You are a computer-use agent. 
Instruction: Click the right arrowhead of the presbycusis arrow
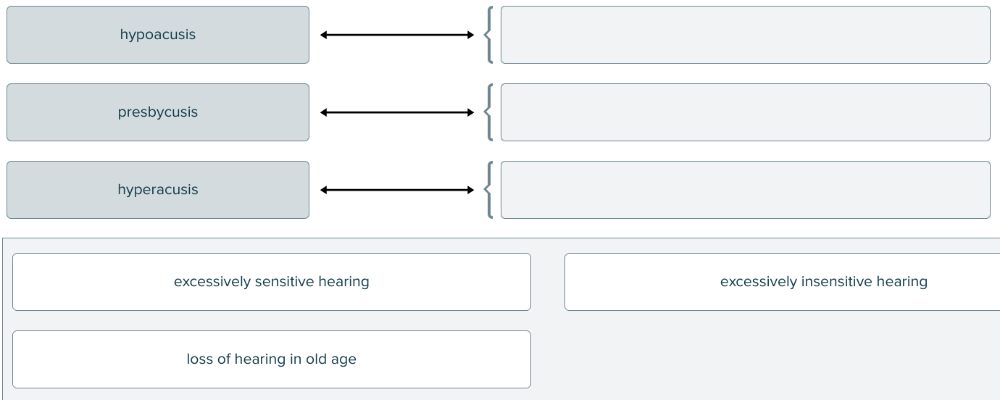tap(469, 112)
